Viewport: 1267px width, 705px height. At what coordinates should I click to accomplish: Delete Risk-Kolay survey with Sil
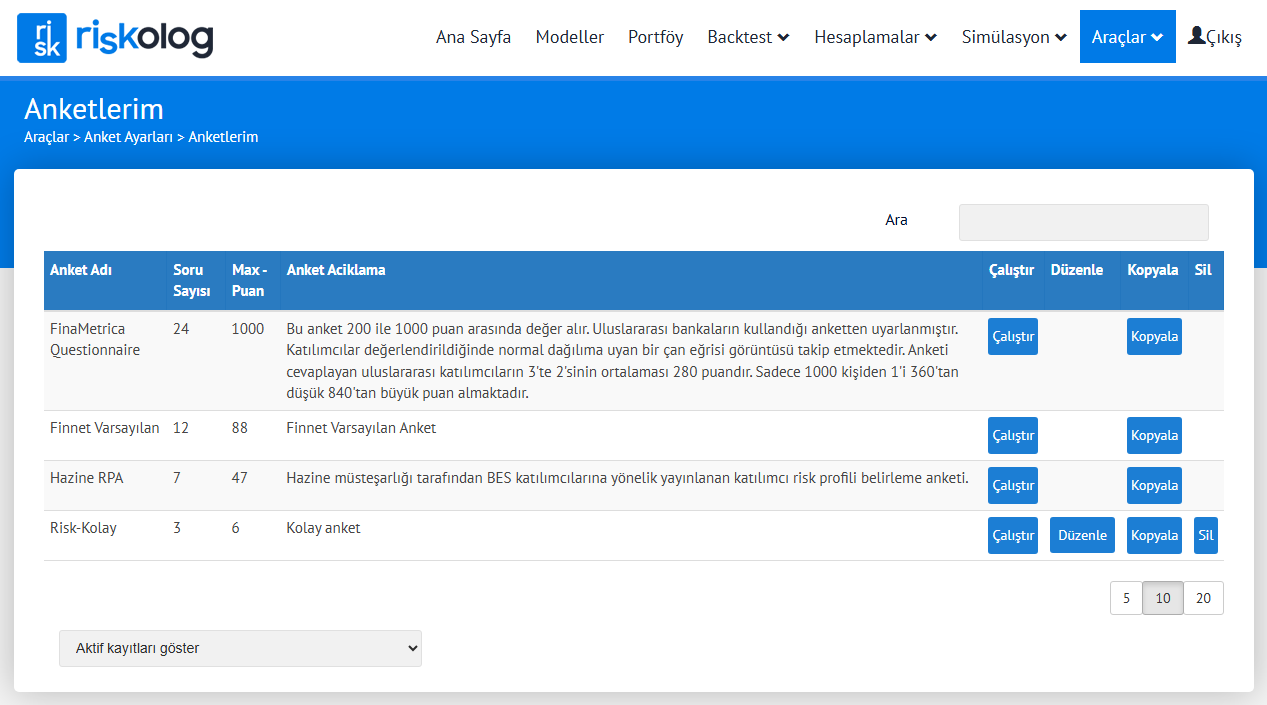click(1206, 535)
